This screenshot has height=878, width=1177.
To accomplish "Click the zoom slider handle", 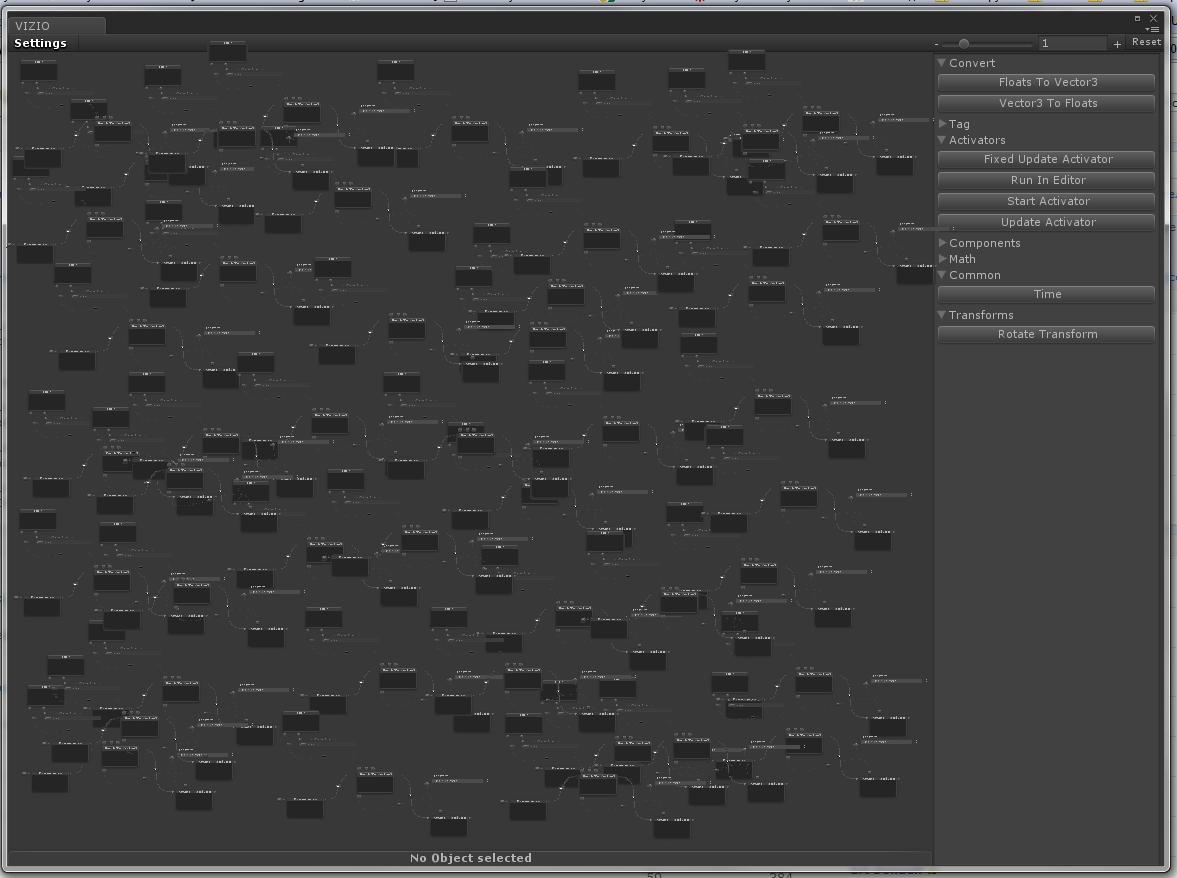I will click(x=964, y=44).
